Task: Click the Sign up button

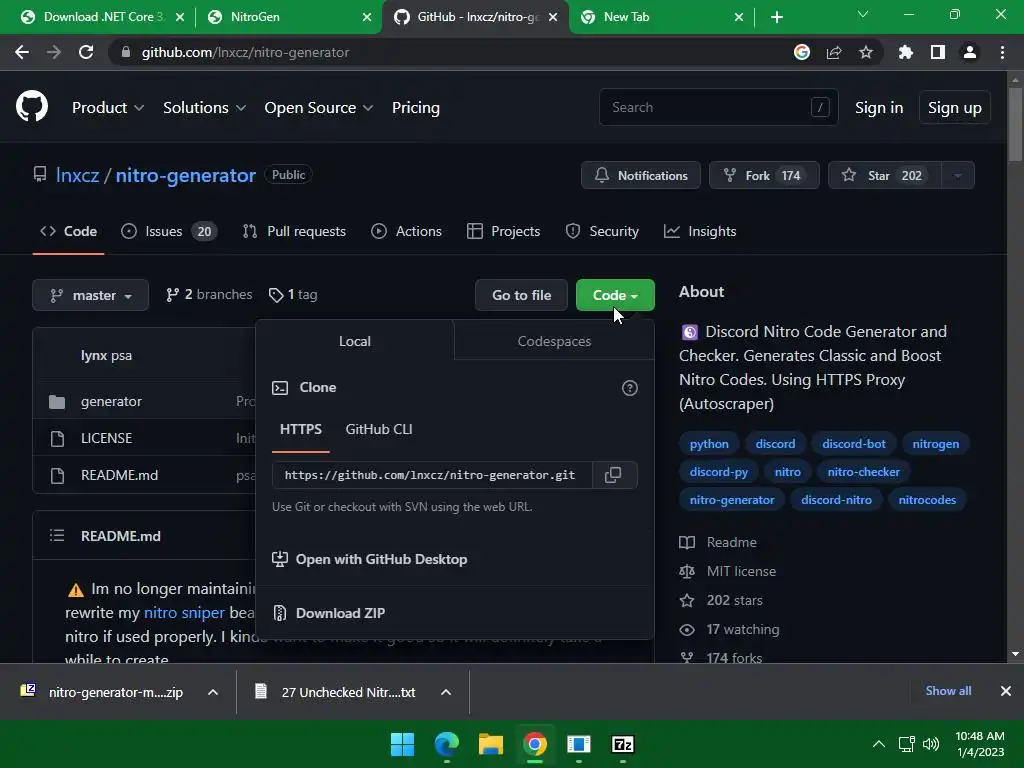Action: (955, 108)
